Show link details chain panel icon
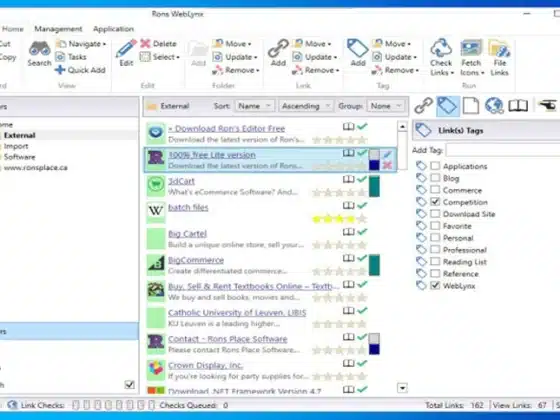 pyautogui.click(x=424, y=106)
